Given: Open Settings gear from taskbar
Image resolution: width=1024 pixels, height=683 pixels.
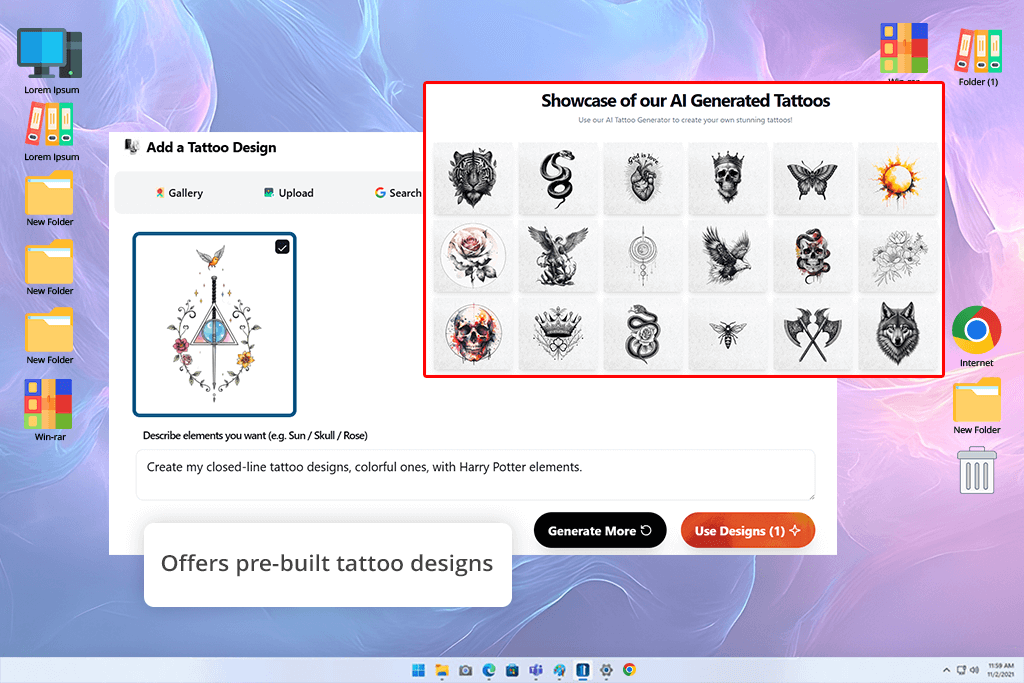Looking at the screenshot, I should pyautogui.click(x=606, y=670).
